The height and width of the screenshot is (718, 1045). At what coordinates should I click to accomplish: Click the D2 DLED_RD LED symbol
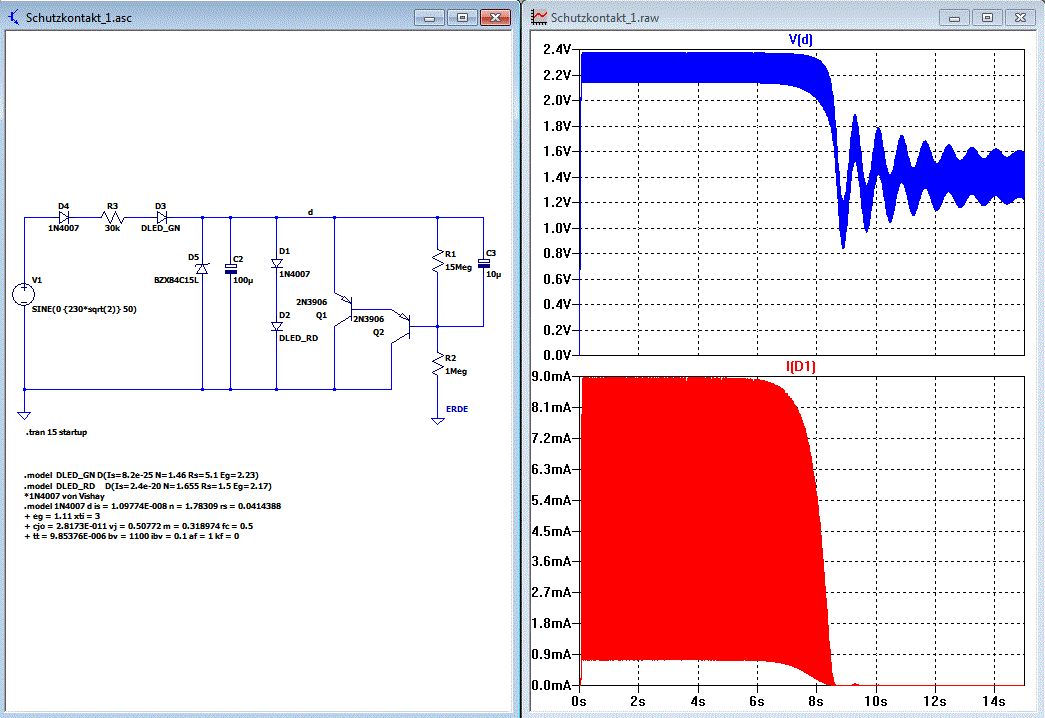point(277,327)
